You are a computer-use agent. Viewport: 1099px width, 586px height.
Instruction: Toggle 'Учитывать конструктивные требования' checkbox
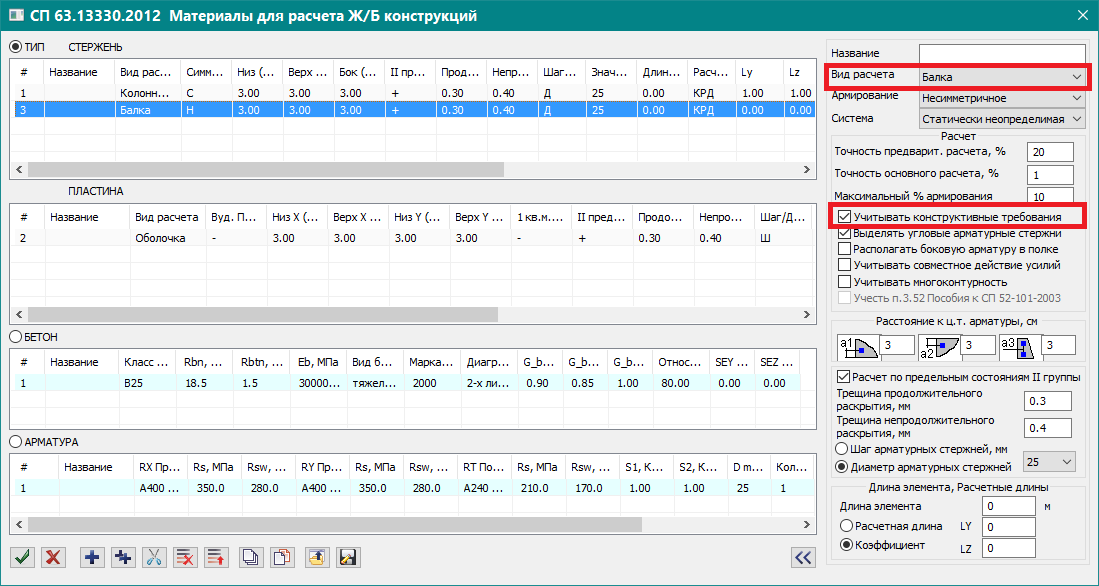(x=845, y=217)
